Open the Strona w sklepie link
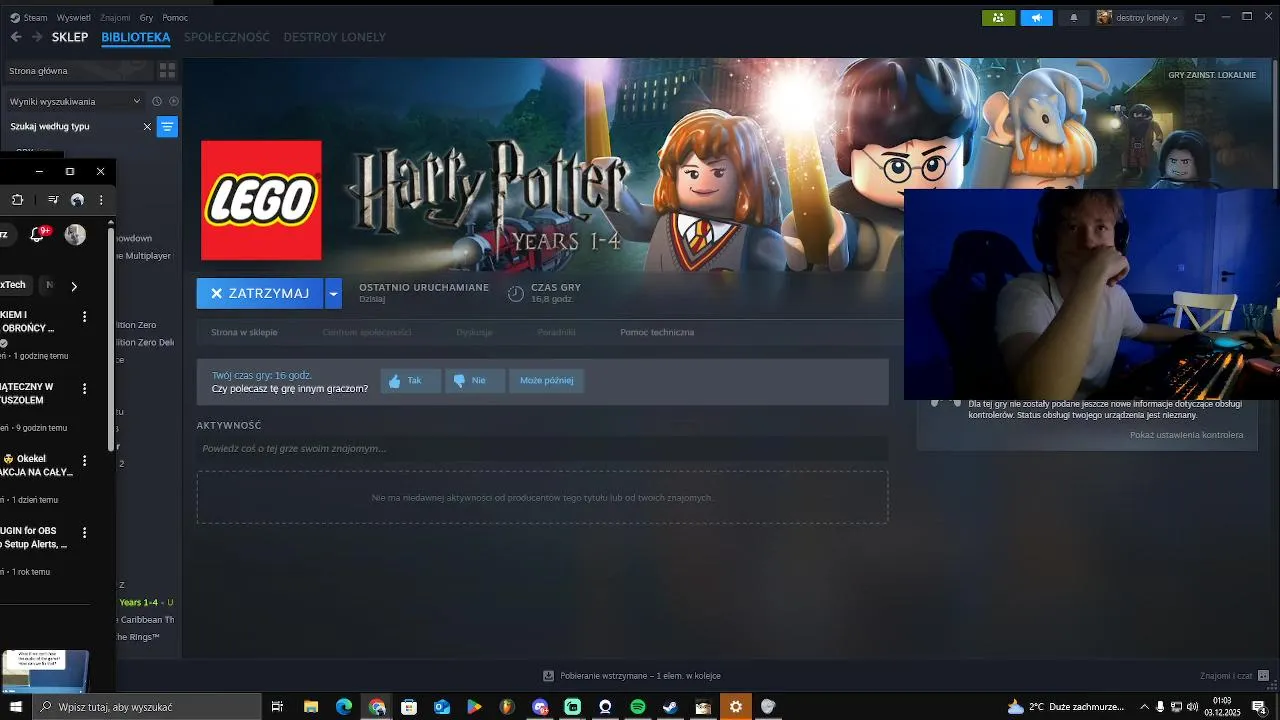The width and height of the screenshot is (1280, 720). coord(244,332)
